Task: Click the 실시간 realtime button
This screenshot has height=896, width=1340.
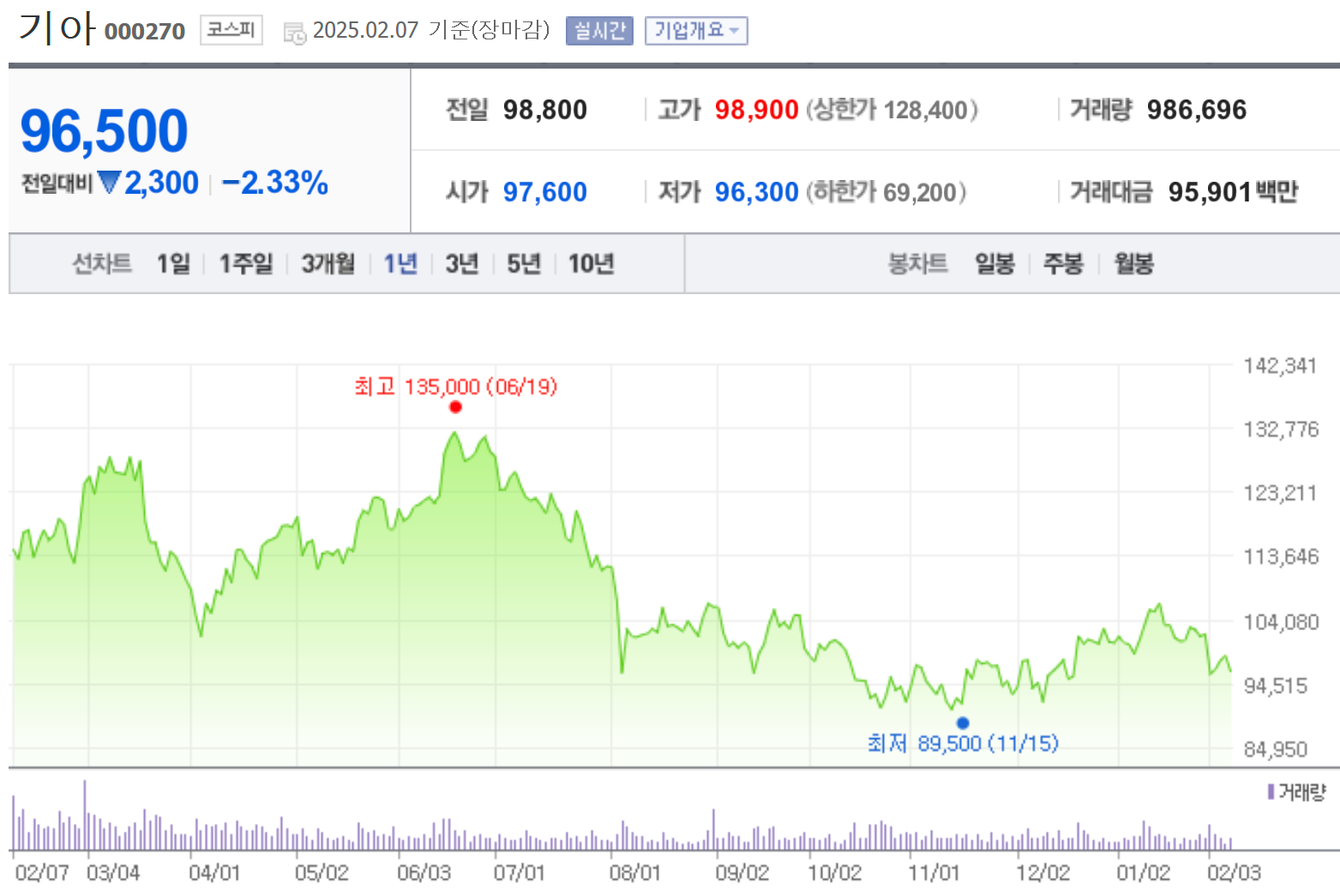Action: point(599,31)
